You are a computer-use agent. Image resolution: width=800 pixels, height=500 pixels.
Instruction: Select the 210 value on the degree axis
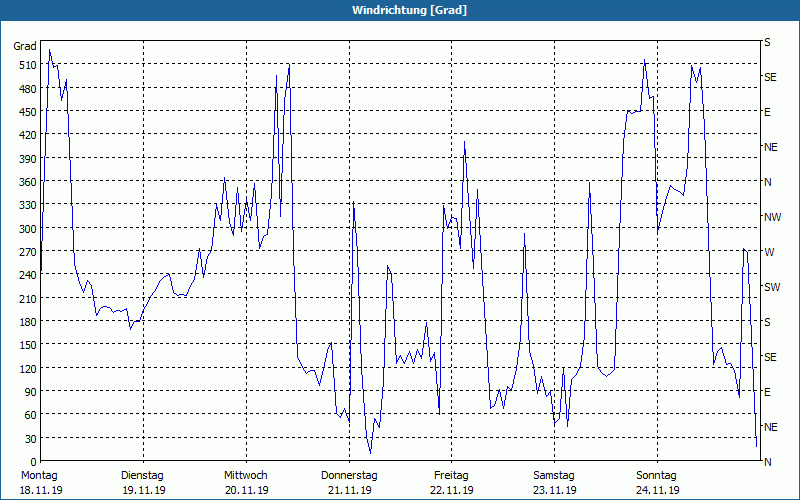pos(28,298)
